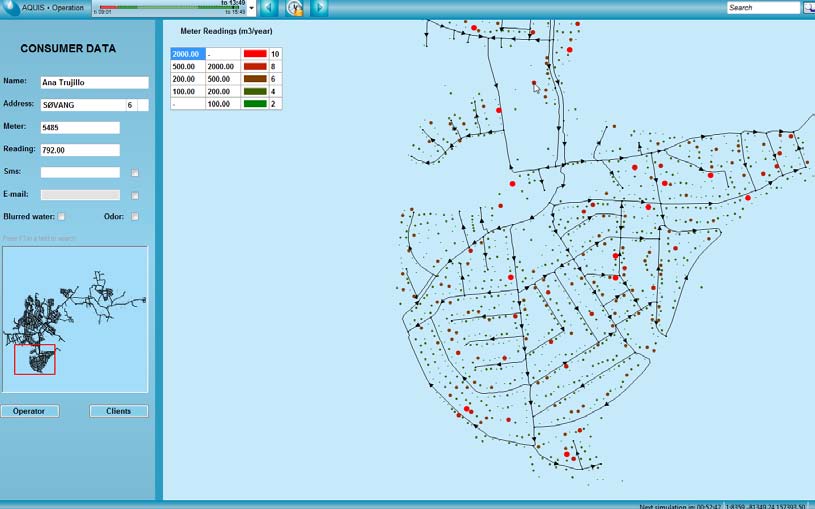Click the dark red legend swatch for size 8
Screen dimensions: 815x509
point(255,67)
